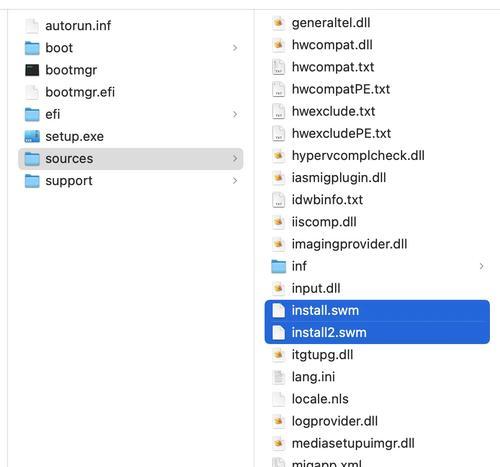
Task: Select the generaltel.dll file icon
Action: pos(279,23)
